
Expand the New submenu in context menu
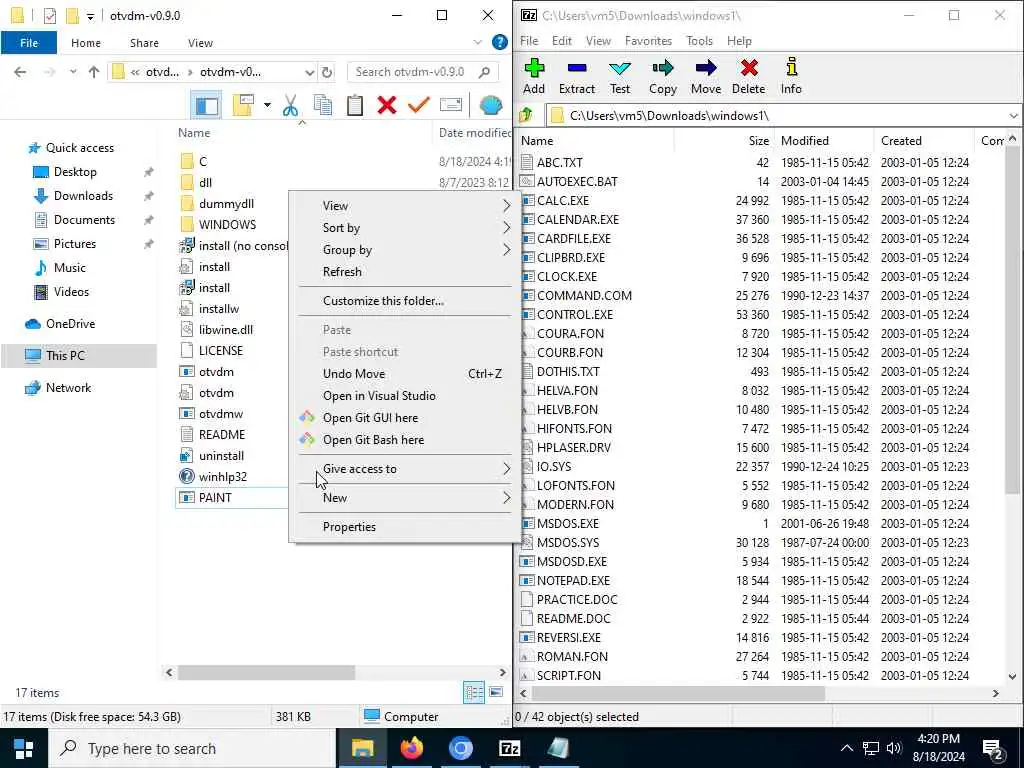pos(405,498)
